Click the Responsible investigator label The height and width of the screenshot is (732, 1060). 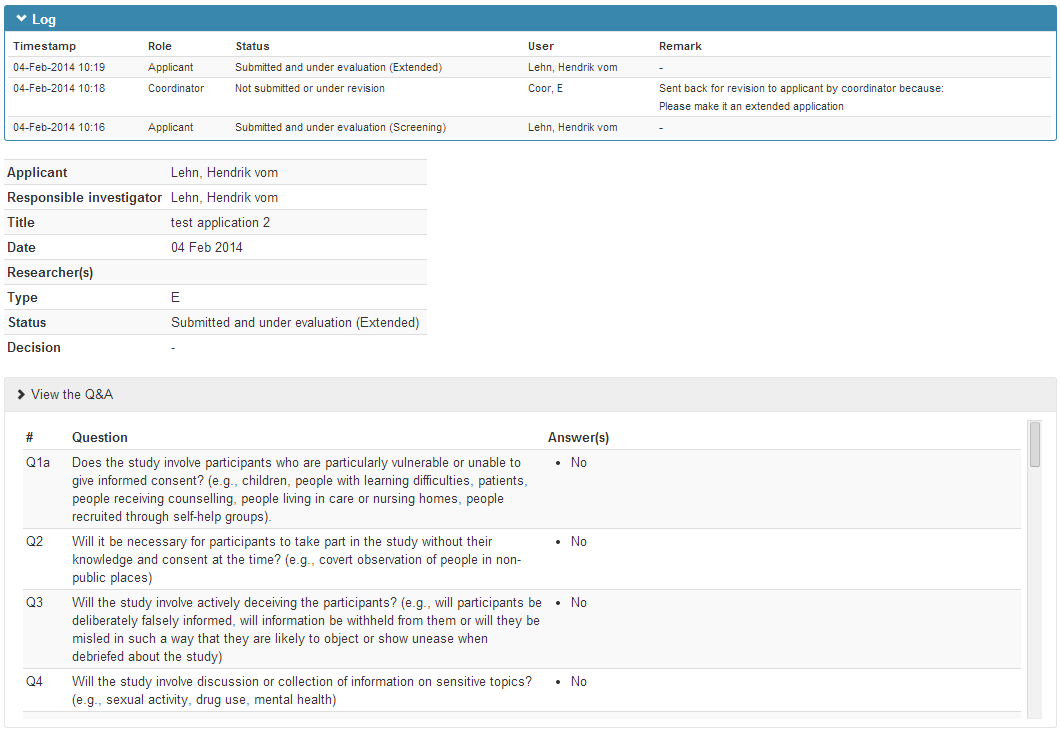[85, 197]
